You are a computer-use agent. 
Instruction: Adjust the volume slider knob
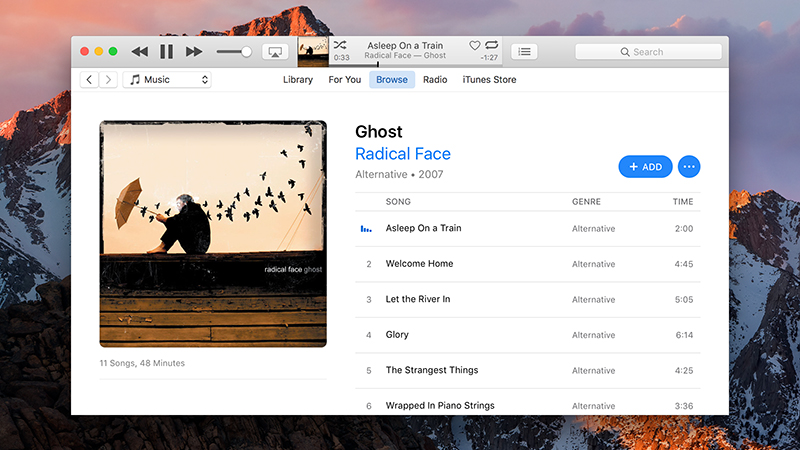click(x=246, y=52)
